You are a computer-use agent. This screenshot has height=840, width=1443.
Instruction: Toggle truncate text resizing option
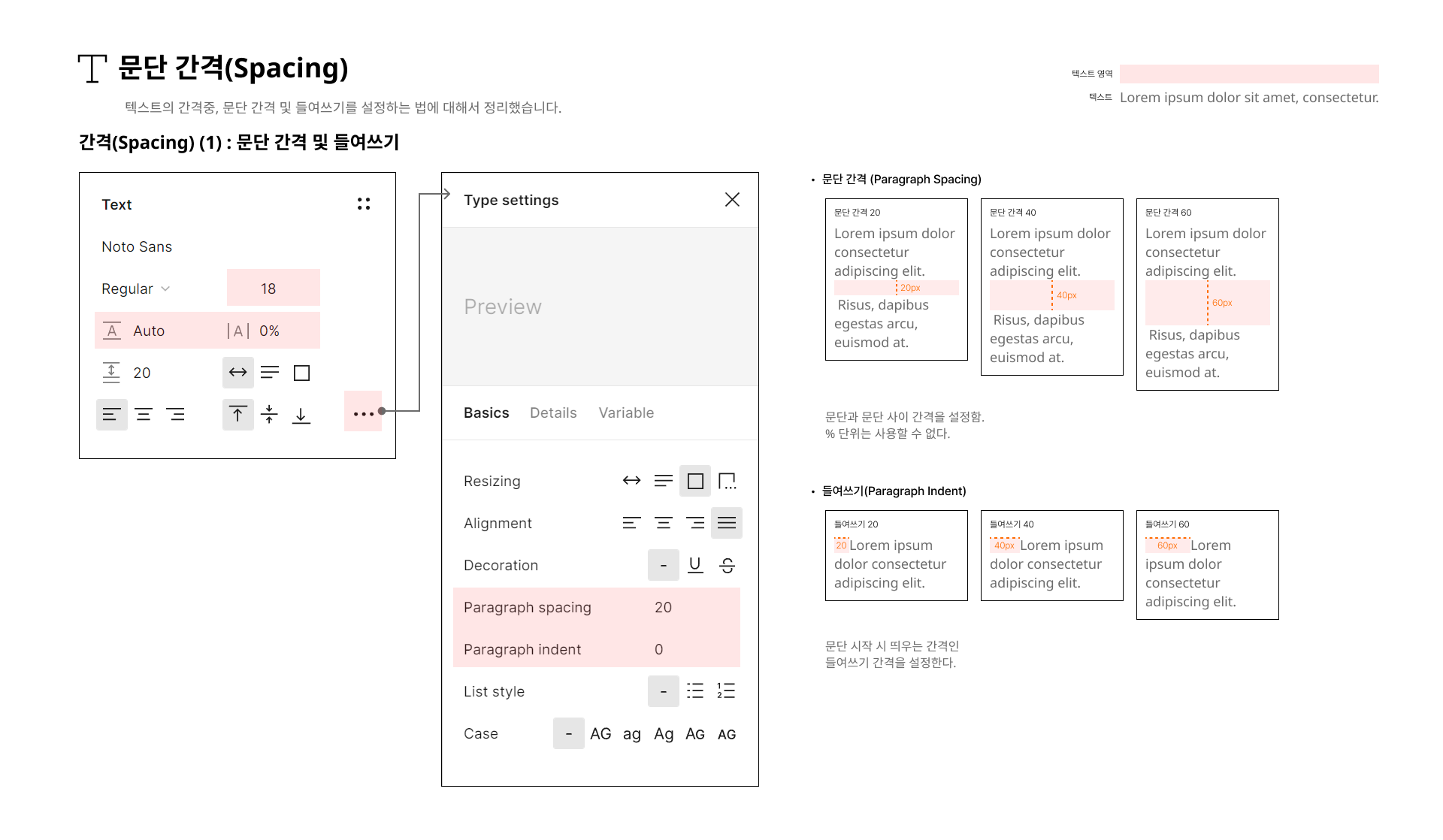(727, 481)
